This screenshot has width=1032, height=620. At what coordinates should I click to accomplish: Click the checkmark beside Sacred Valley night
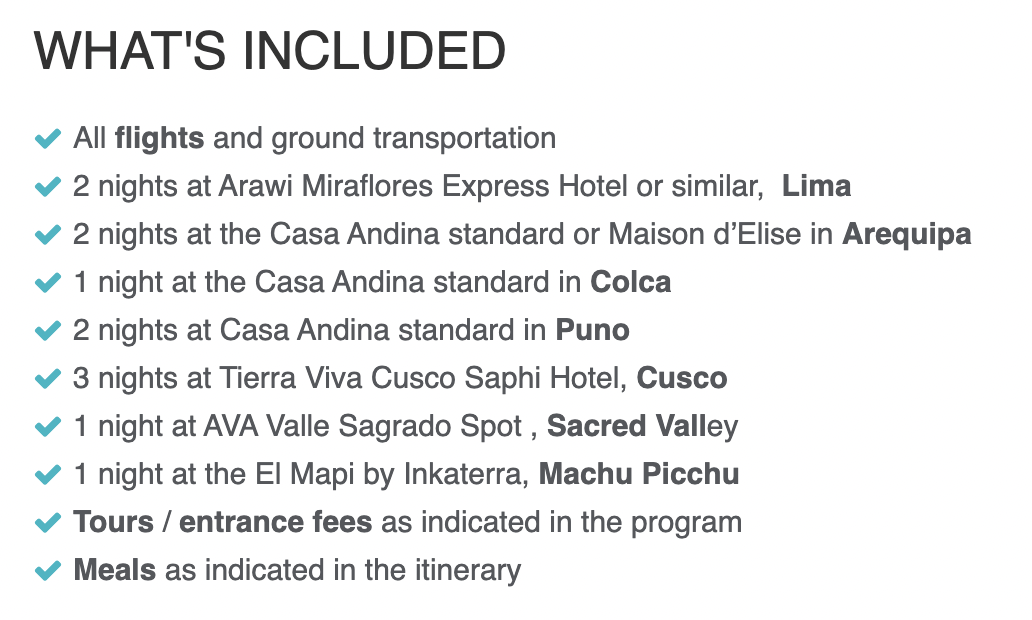[x=48, y=427]
